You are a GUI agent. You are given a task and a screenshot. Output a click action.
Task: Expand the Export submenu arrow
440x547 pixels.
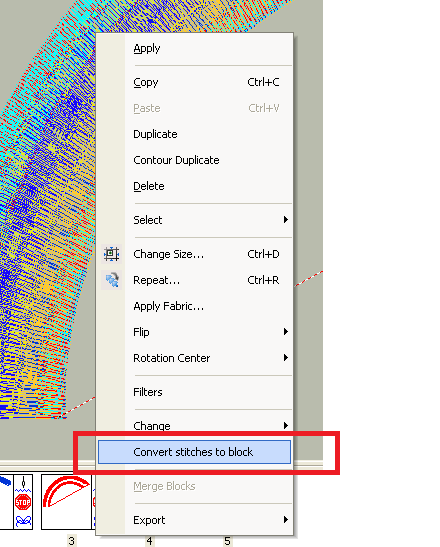click(286, 520)
